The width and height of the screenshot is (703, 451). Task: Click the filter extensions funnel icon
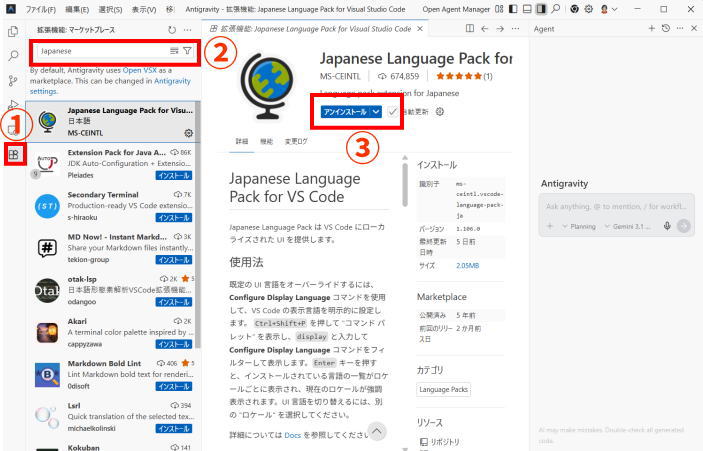tap(187, 50)
